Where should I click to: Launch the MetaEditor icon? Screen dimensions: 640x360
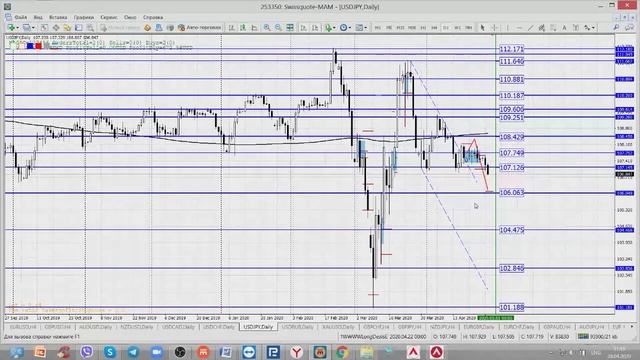point(147,28)
